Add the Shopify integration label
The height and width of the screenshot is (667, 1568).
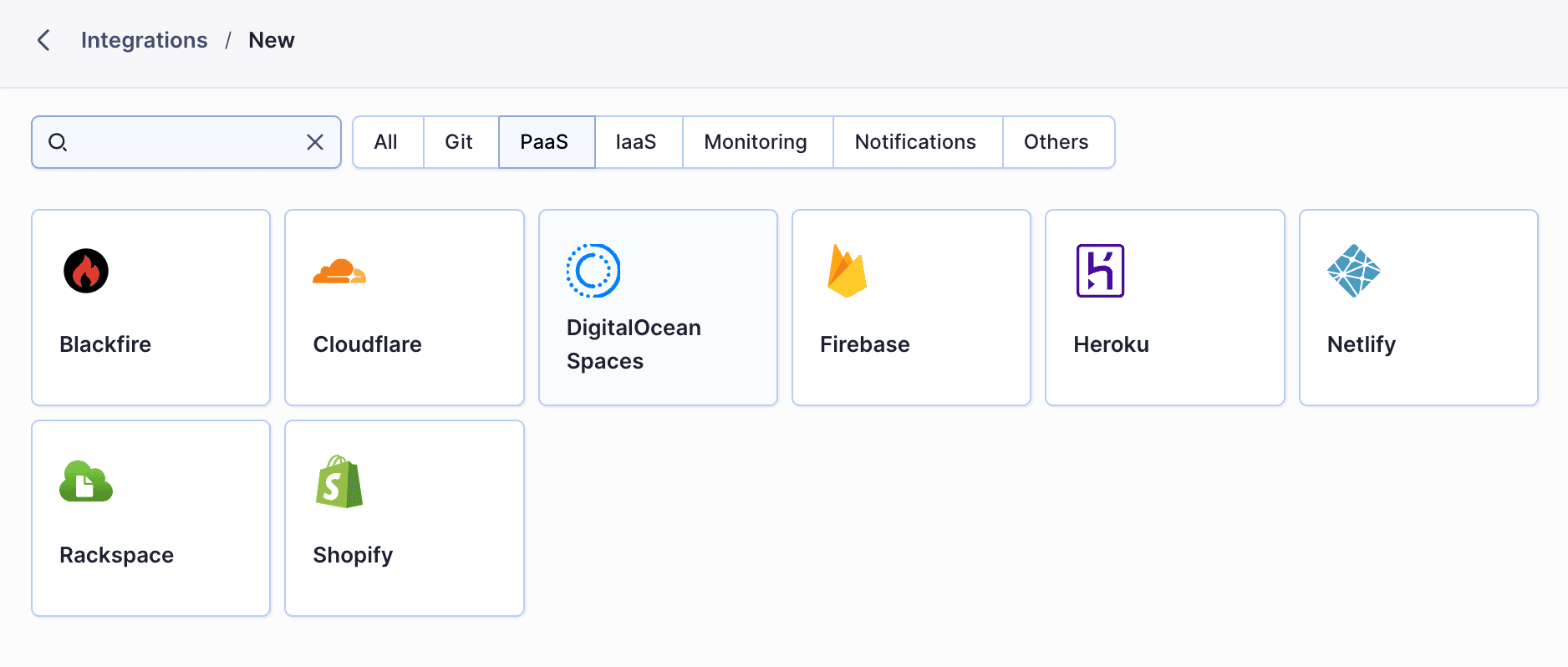(x=353, y=555)
